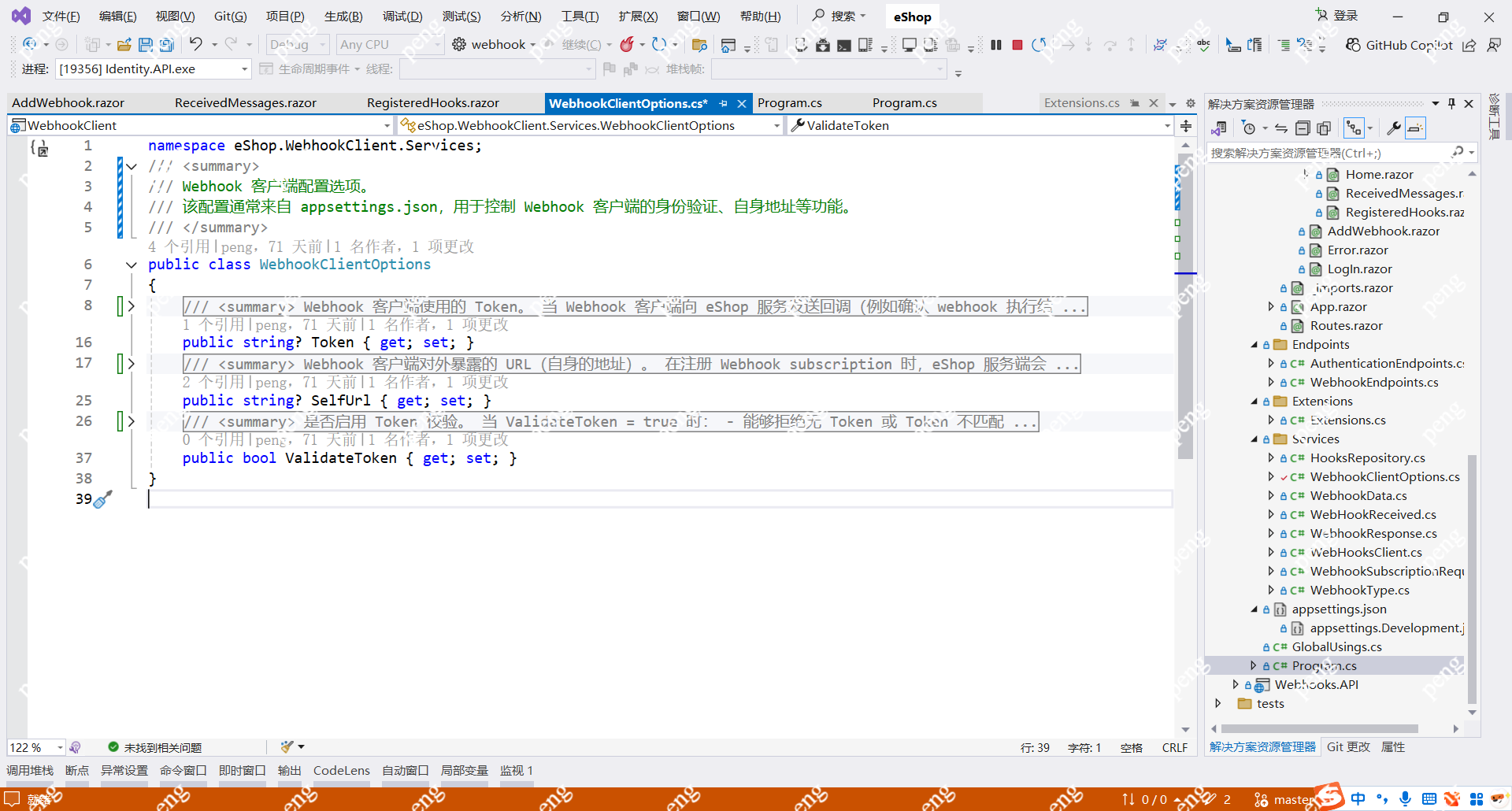Screen dimensions: 1512x811
Task: Open a file with the folder icon
Action: click(x=124, y=45)
